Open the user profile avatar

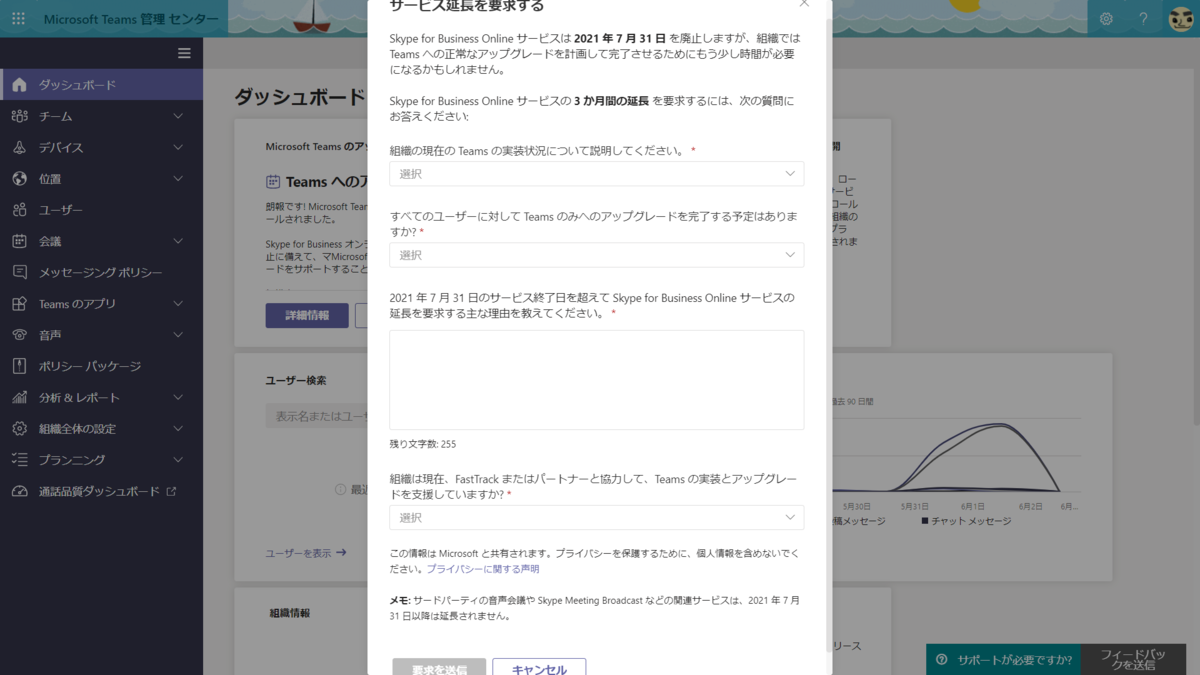coord(1180,19)
